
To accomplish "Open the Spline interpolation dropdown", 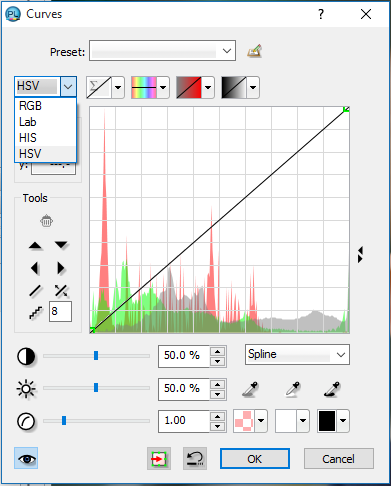I will coord(297,355).
